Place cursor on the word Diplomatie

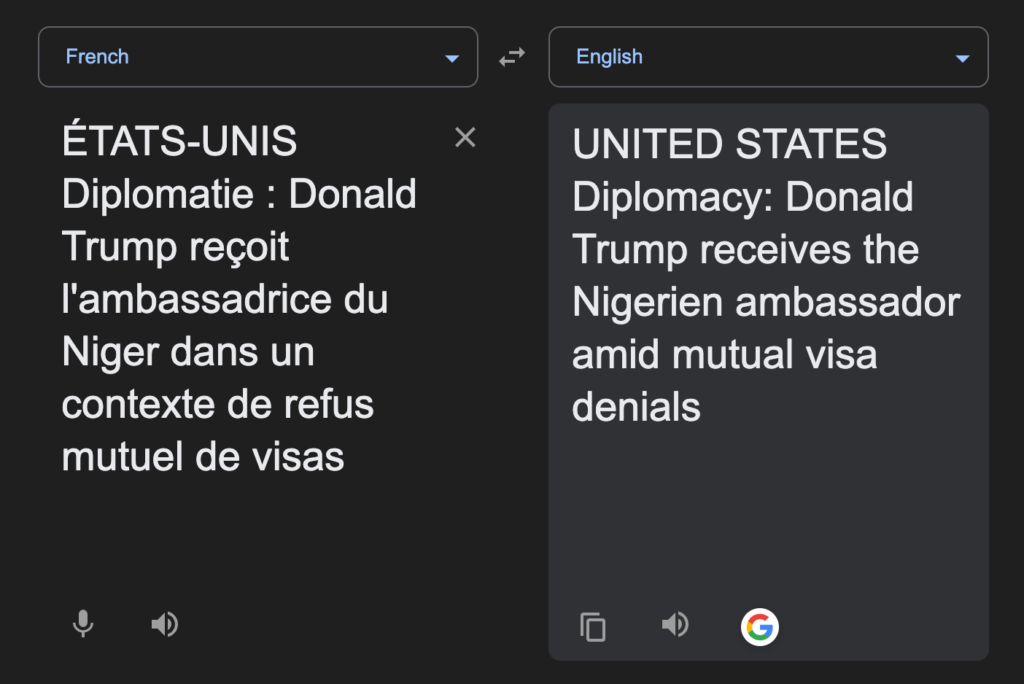pos(157,194)
